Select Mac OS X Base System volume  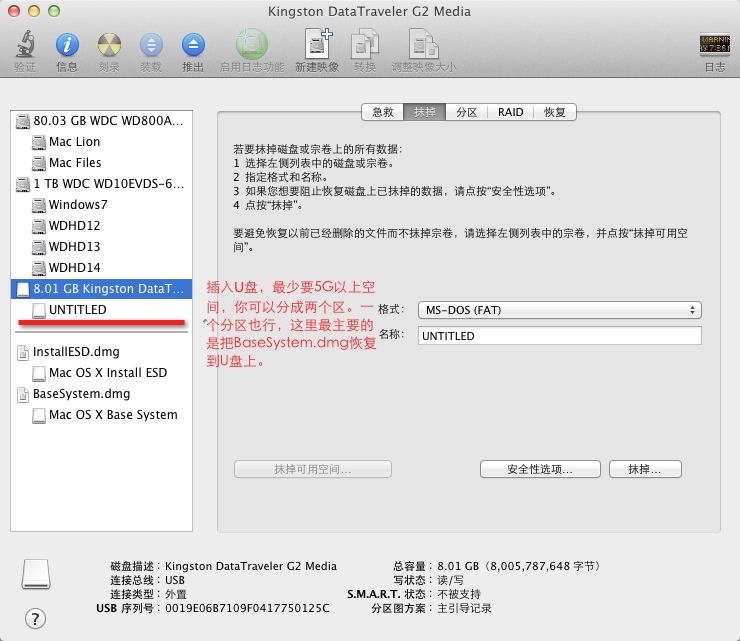click(x=101, y=414)
